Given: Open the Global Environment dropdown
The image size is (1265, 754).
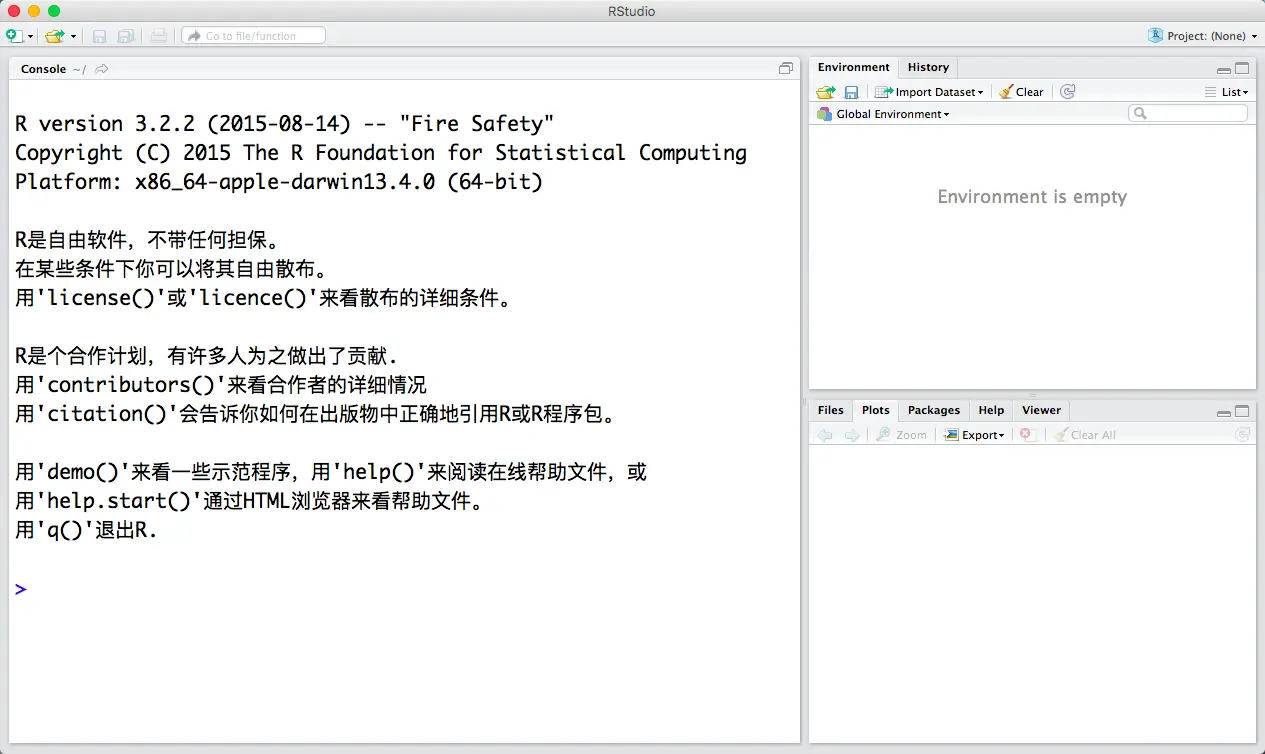Looking at the screenshot, I should pos(883,114).
